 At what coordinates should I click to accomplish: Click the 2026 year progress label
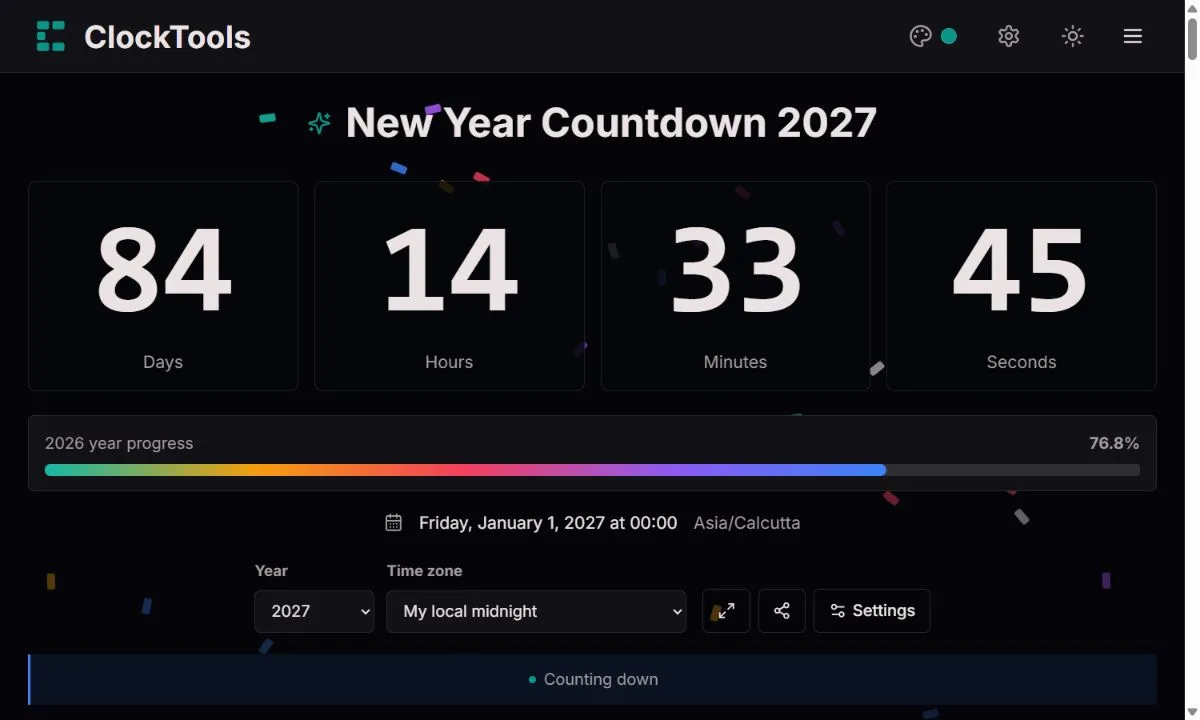(119, 443)
